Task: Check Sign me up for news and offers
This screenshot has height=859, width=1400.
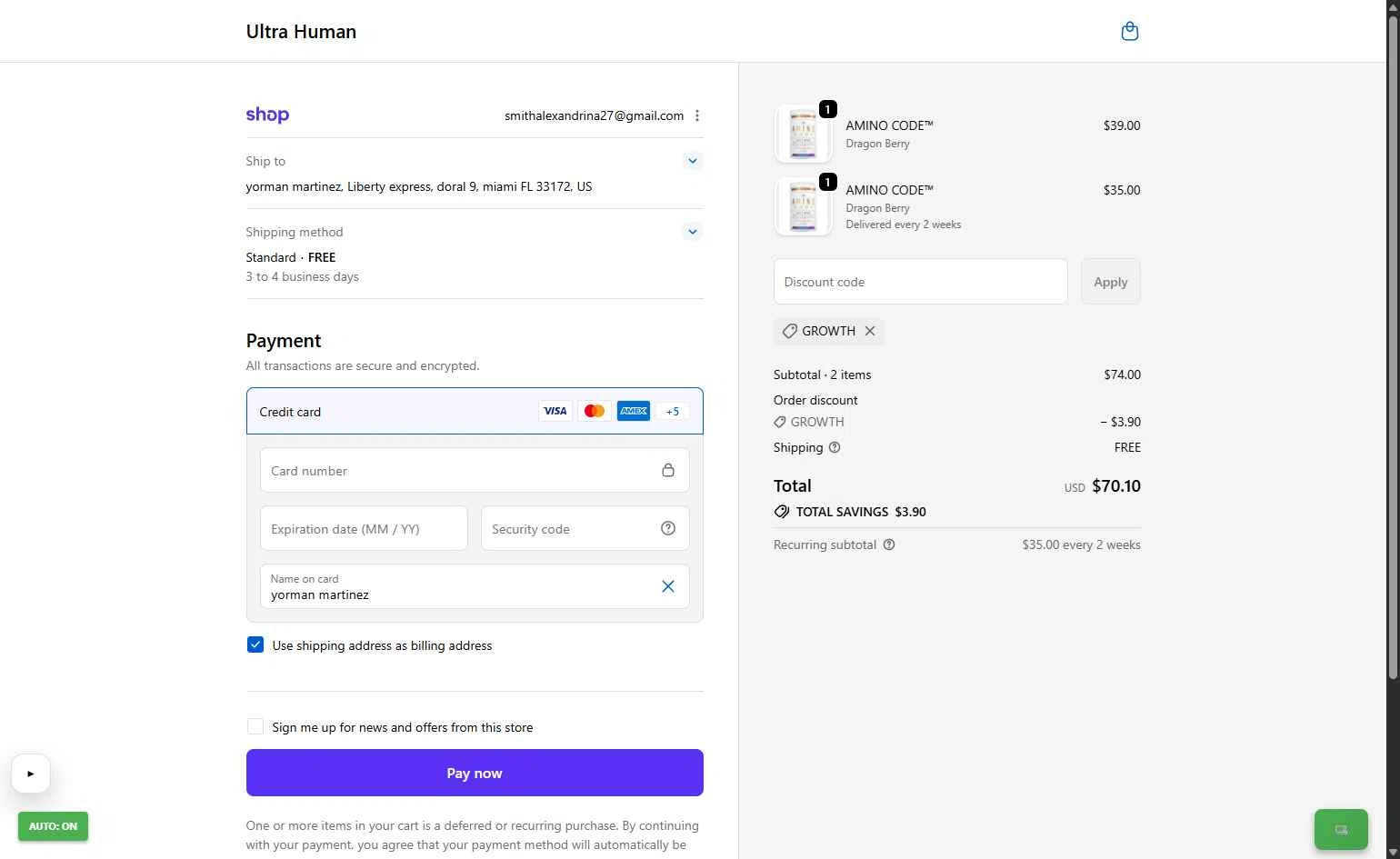Action: pyautogui.click(x=255, y=726)
